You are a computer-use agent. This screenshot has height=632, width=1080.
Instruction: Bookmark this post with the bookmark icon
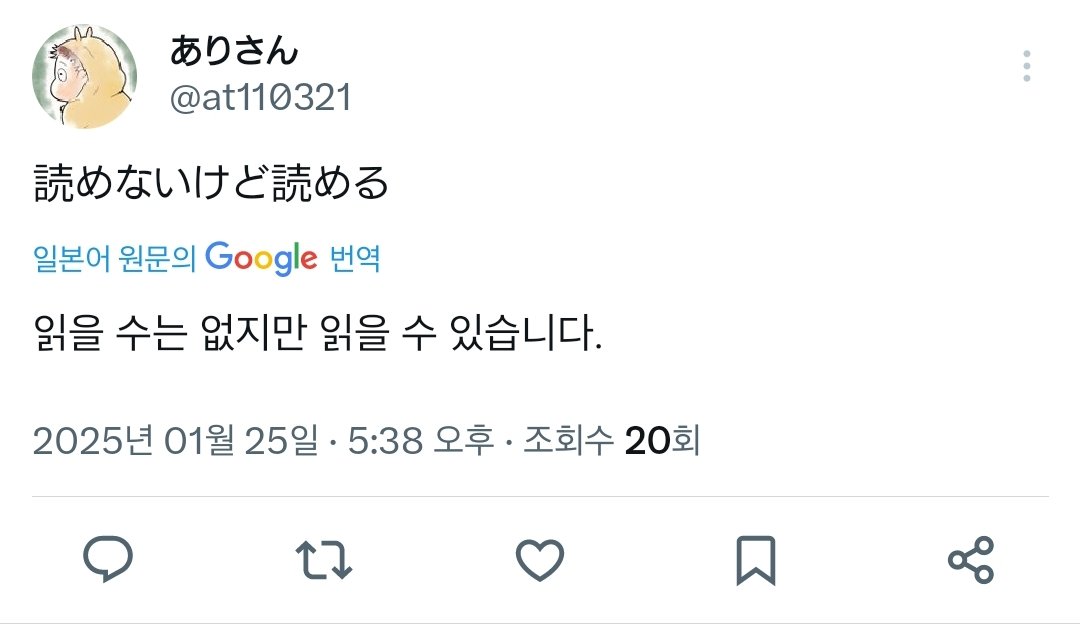point(756,560)
